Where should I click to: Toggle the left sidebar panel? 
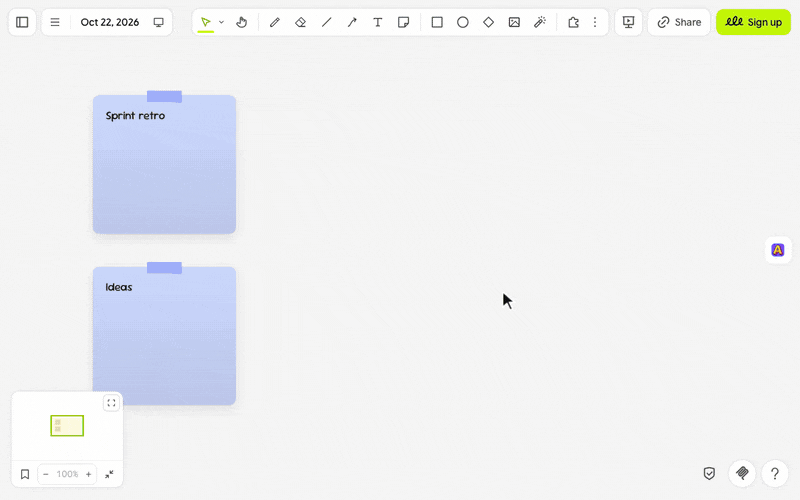22,22
